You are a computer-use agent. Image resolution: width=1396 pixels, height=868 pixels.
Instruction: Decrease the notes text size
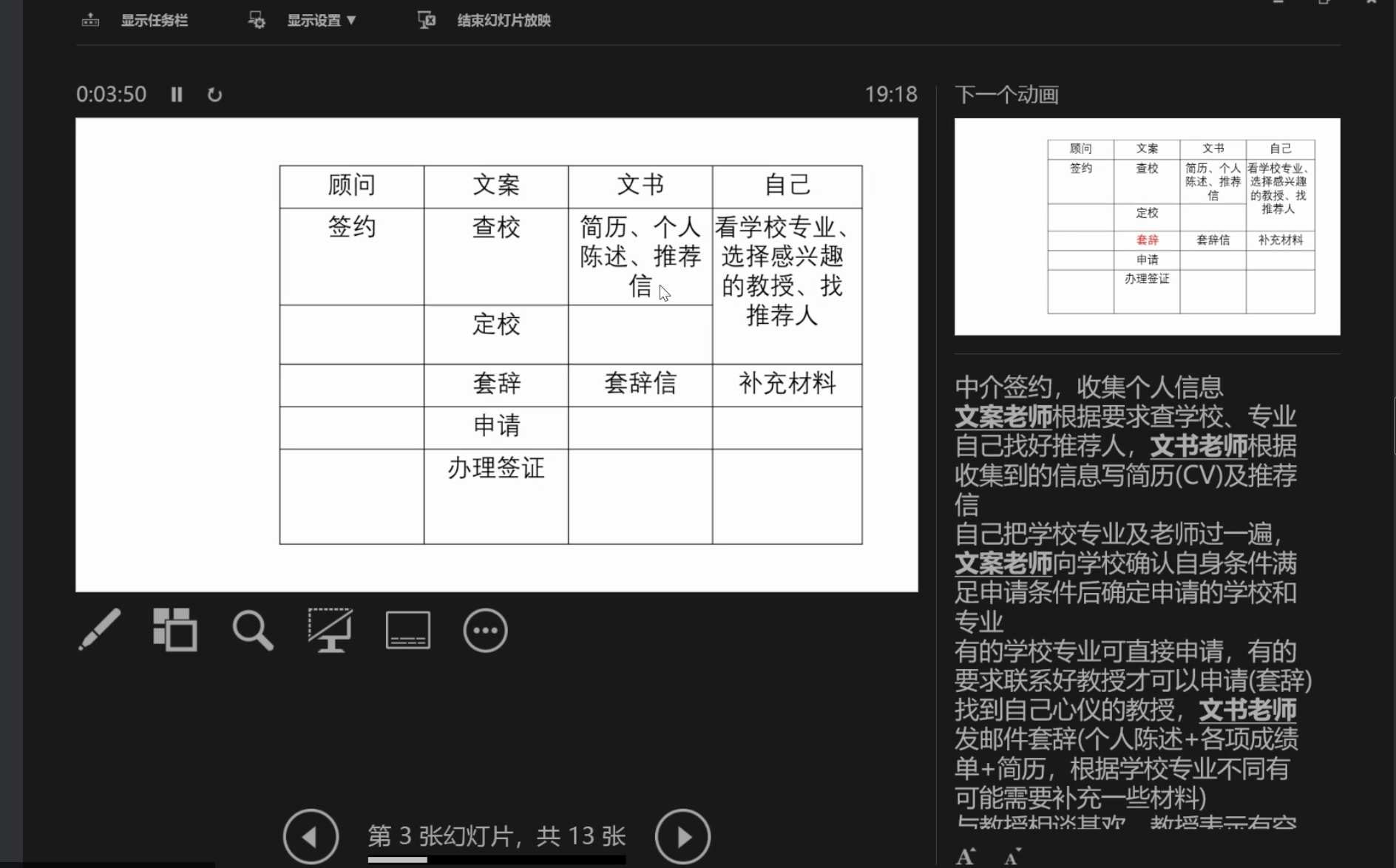pyautogui.click(x=1012, y=857)
